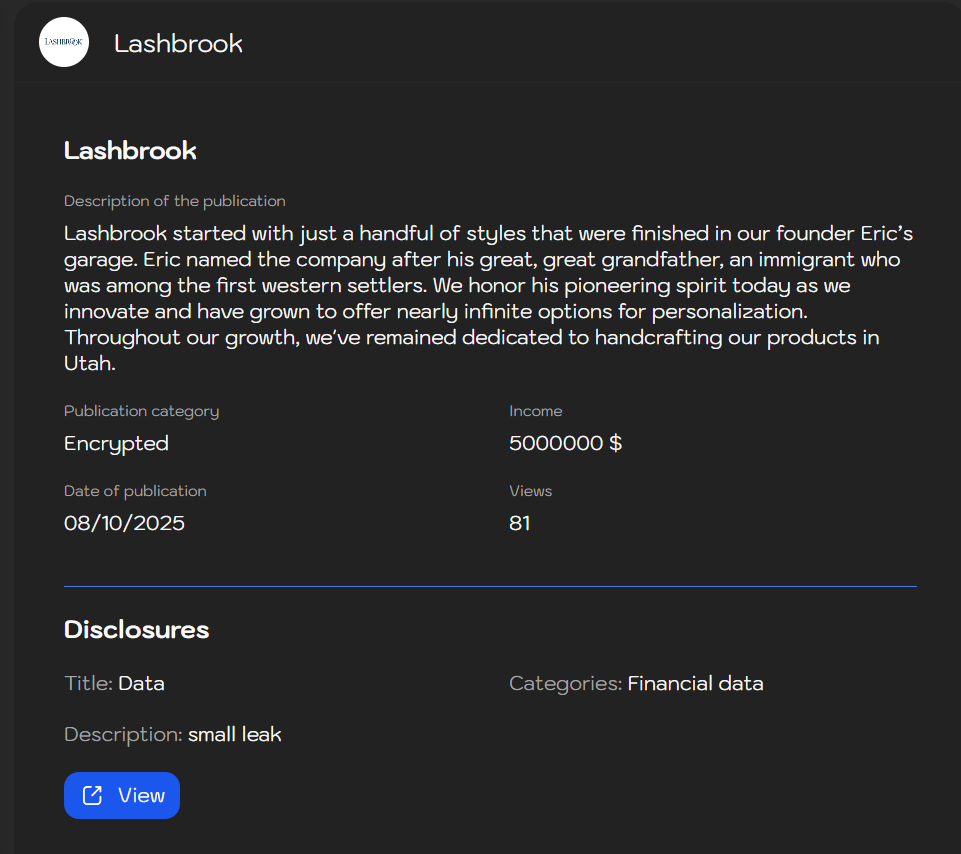Click the Lashbrook company description paragraph
The image size is (961, 854).
(x=488, y=299)
